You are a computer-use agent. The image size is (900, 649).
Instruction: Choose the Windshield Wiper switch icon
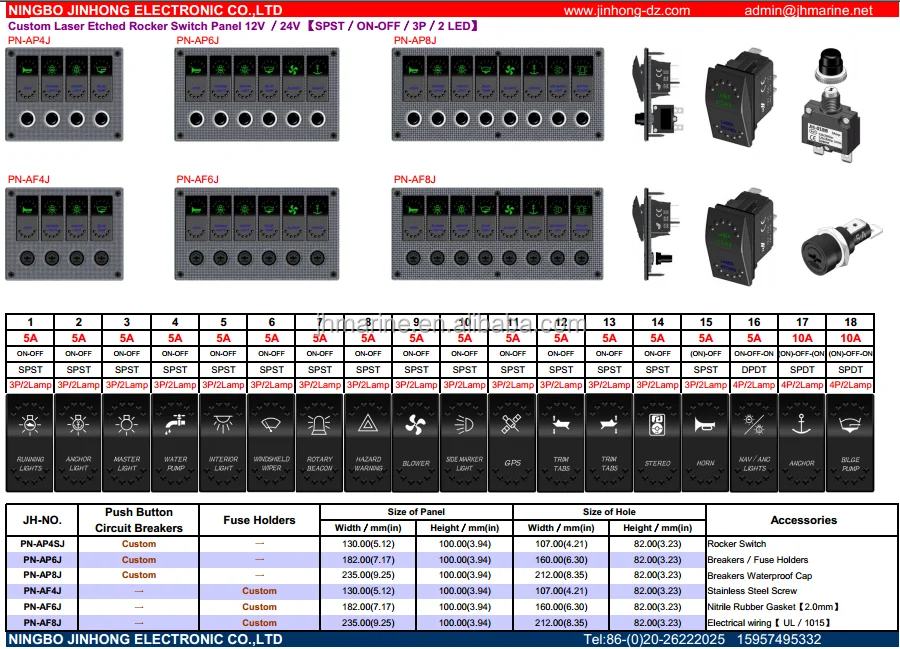coord(271,425)
